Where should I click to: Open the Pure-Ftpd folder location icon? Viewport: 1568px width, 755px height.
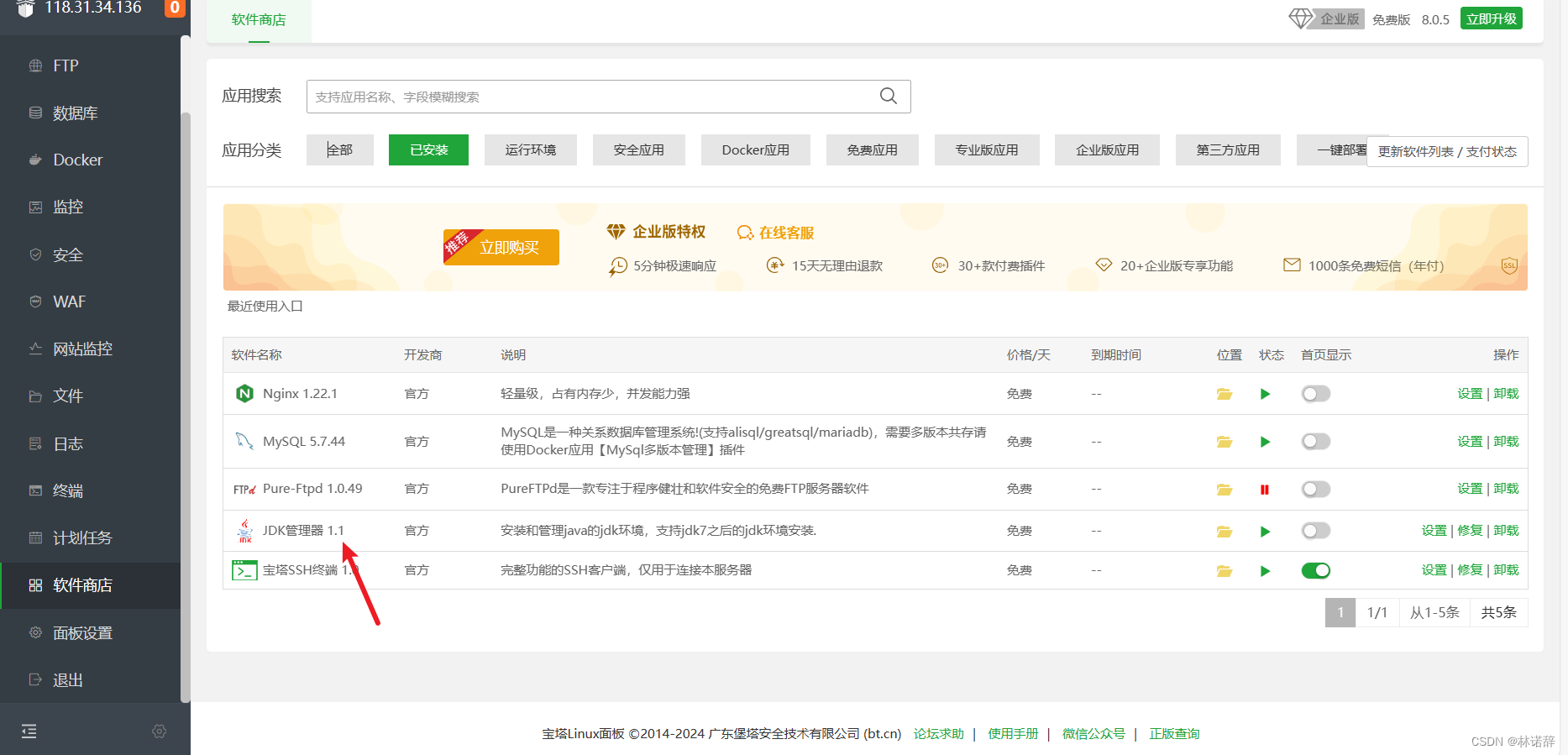click(1225, 490)
